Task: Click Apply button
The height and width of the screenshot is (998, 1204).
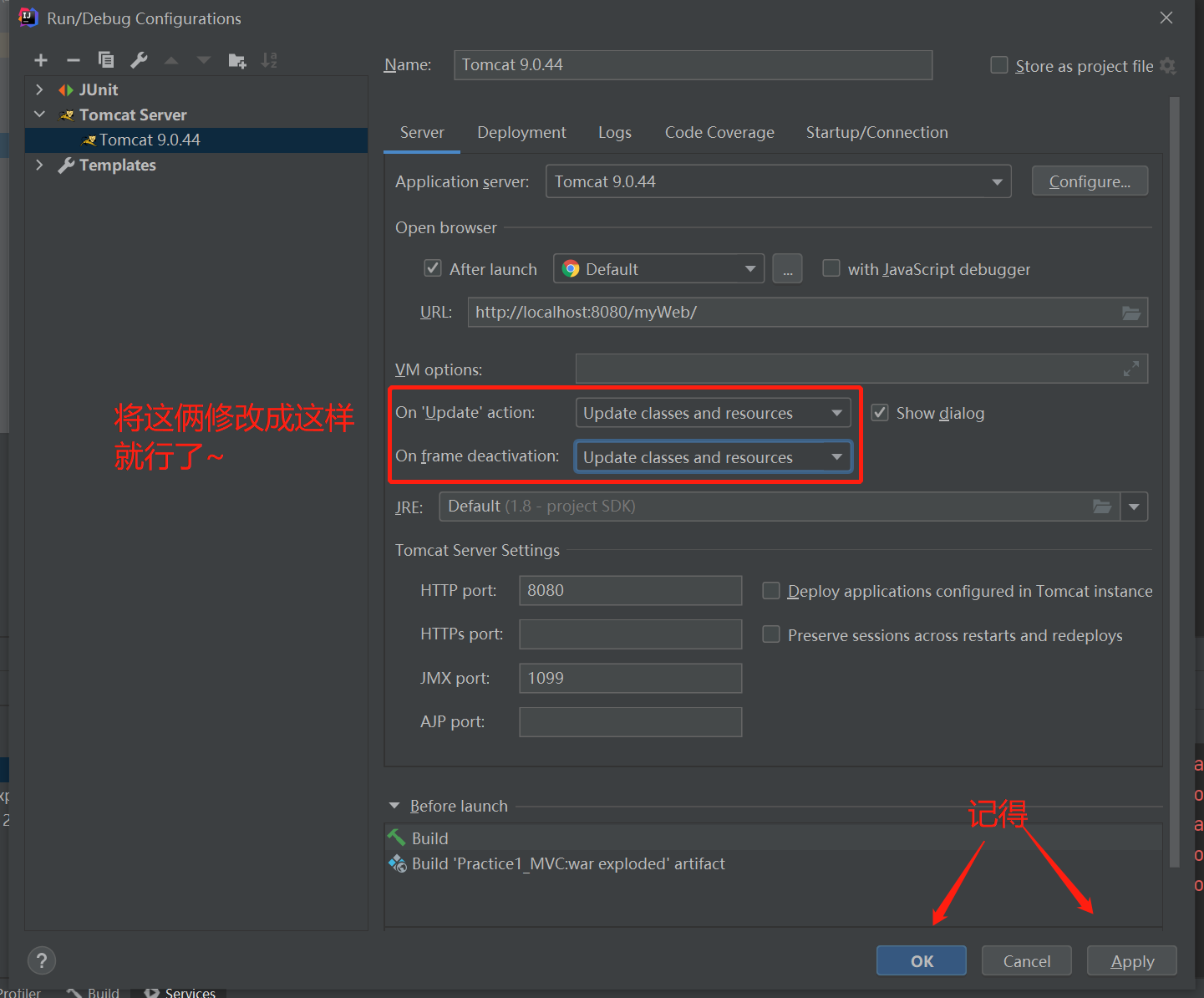Action: click(1132, 960)
